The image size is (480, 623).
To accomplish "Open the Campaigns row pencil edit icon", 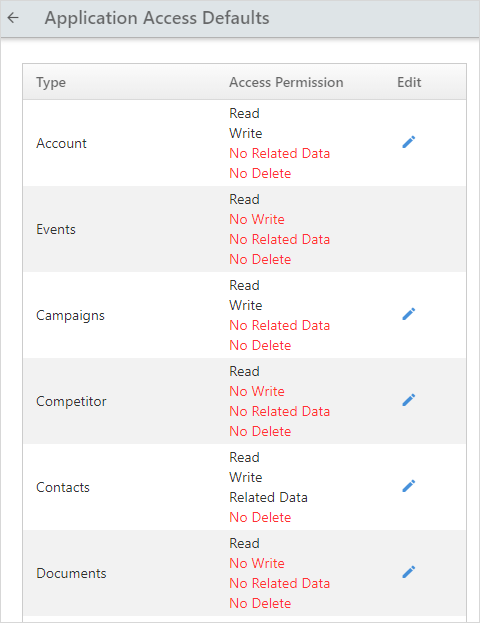I will click(x=408, y=314).
